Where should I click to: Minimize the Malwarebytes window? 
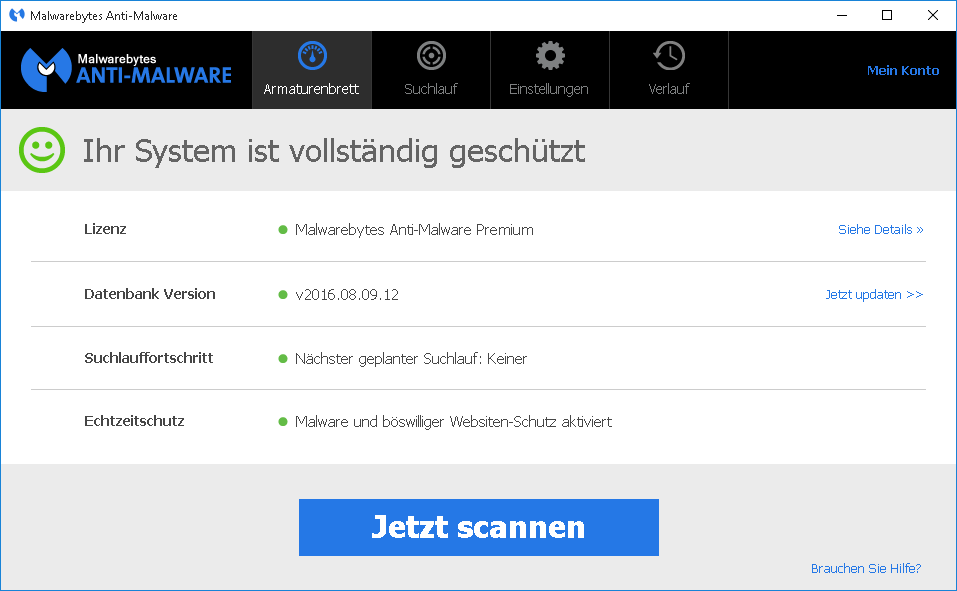point(842,15)
